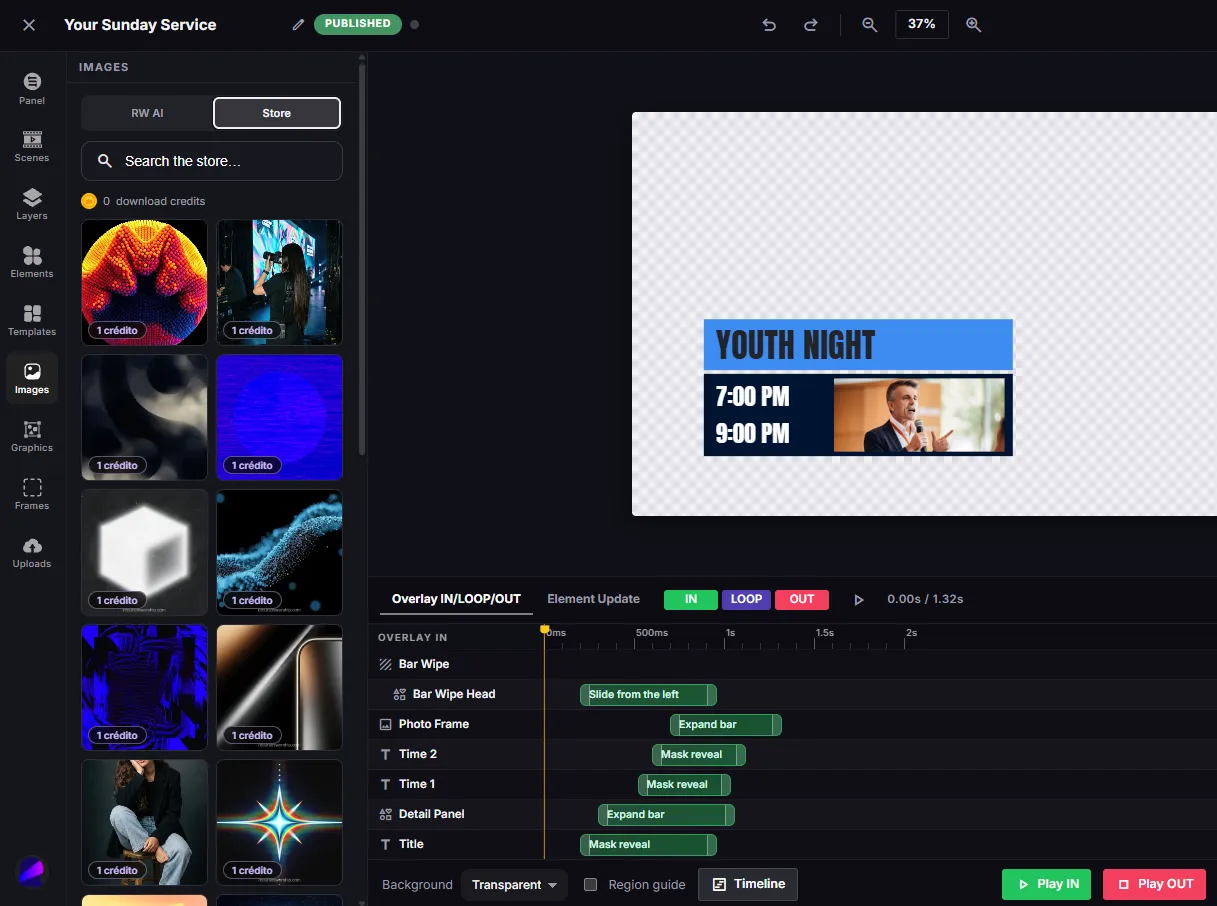Select the LOOP animation phase

coord(746,600)
